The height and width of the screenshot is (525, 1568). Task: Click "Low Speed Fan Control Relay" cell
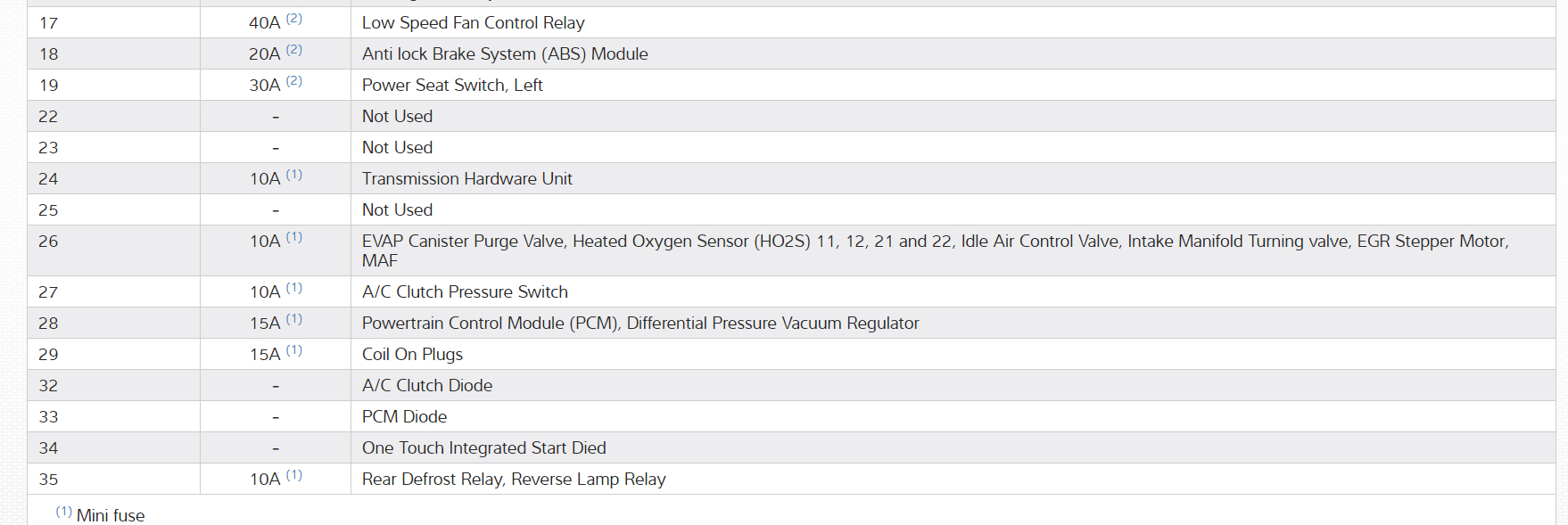473,23
